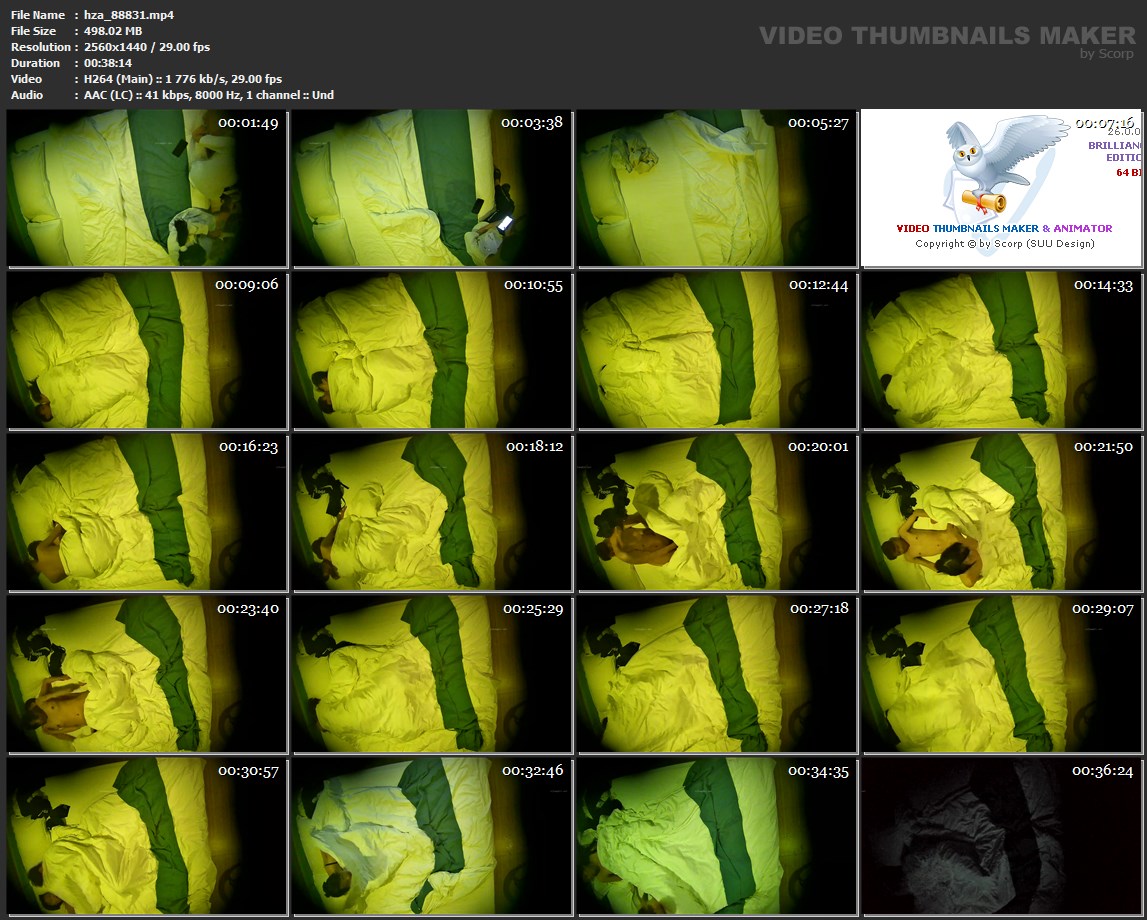Select the thumbnail stamped 00:12:44
The image size is (1147, 920).
click(x=717, y=350)
